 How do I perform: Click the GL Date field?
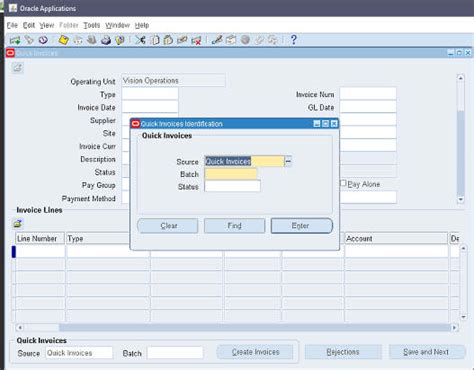pos(368,107)
